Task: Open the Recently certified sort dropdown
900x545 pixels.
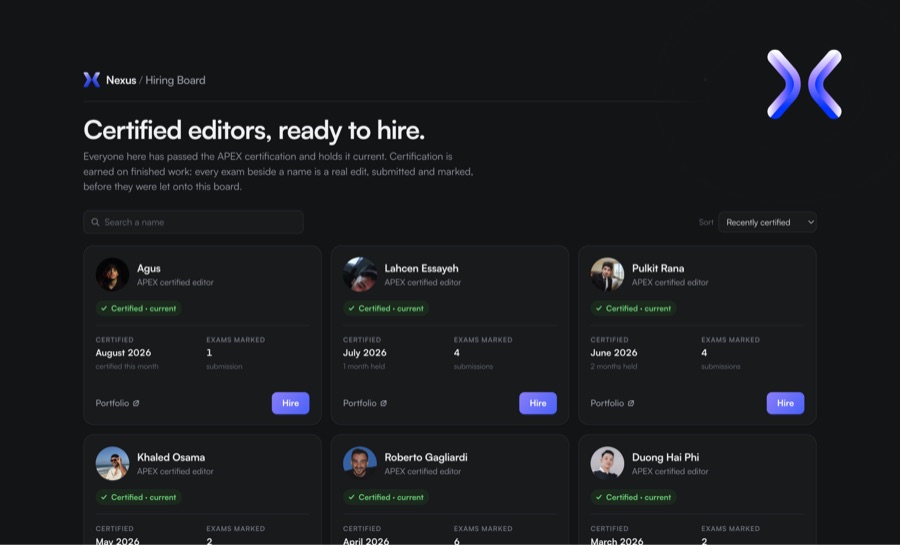Action: tap(767, 222)
